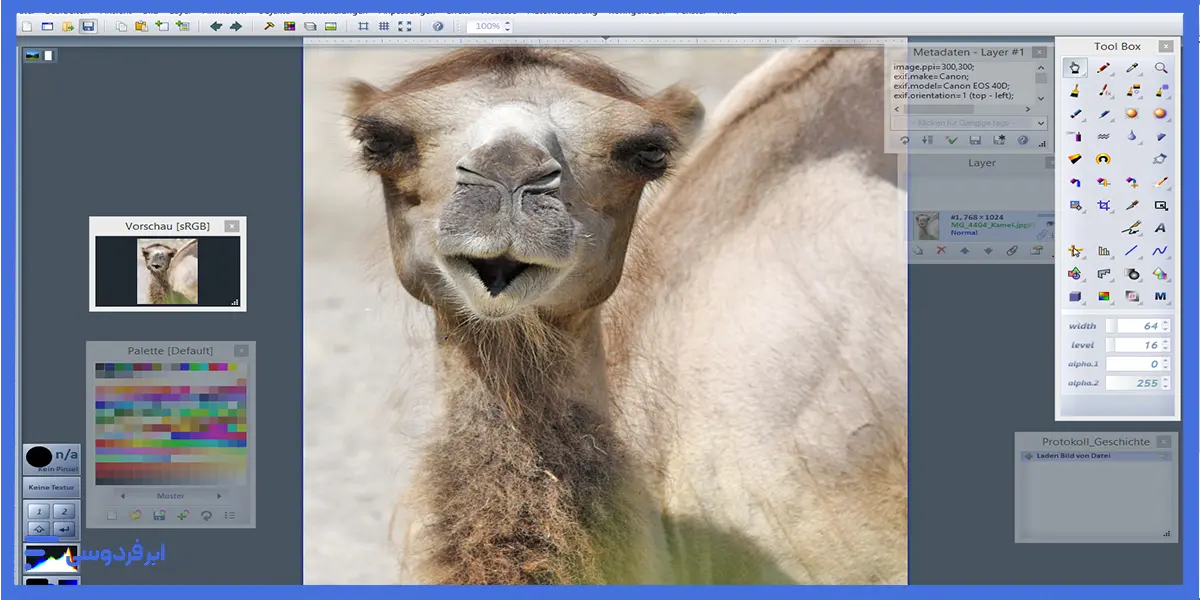Click the alpha.1 value stepper in Tool Box
The width and height of the screenshot is (1200, 600).
tap(1166, 364)
